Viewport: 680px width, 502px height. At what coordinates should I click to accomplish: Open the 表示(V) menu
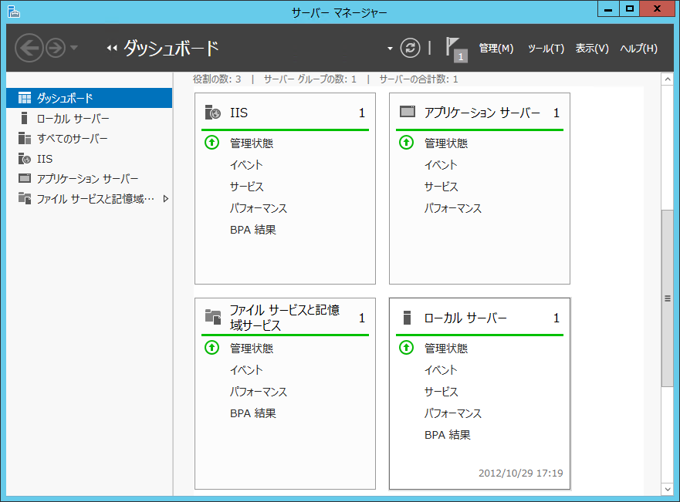[592, 48]
